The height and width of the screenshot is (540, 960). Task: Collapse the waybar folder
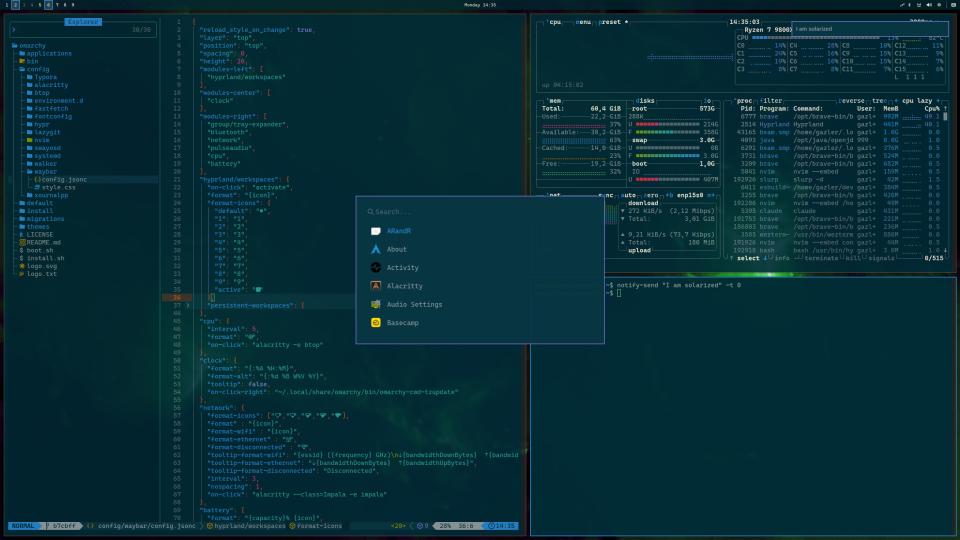[x=42, y=171]
